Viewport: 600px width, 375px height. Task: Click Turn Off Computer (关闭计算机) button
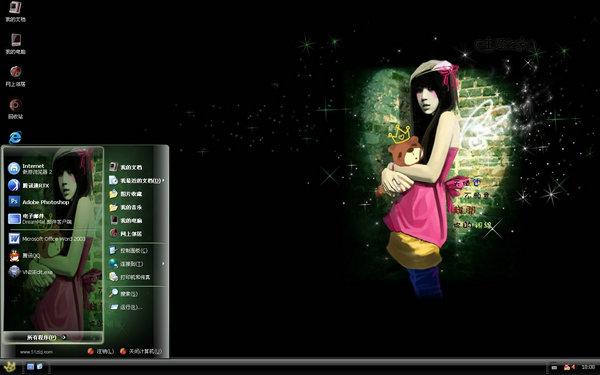click(x=140, y=351)
